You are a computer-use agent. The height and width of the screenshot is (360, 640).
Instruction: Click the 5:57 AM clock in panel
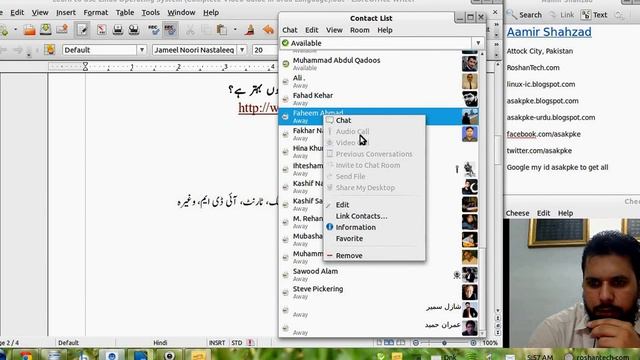(x=540, y=357)
